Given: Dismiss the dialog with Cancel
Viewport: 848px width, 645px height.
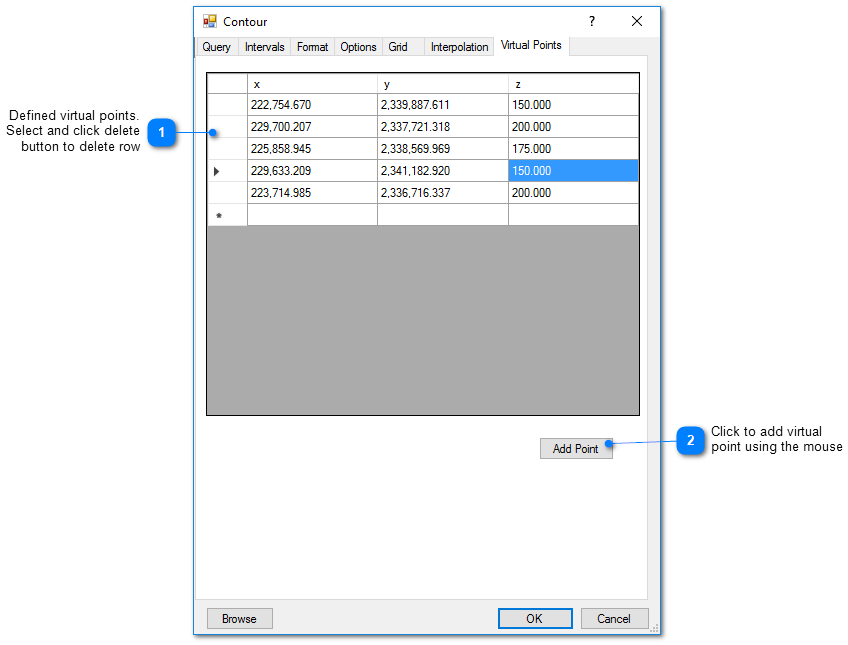Looking at the screenshot, I should 614,618.
